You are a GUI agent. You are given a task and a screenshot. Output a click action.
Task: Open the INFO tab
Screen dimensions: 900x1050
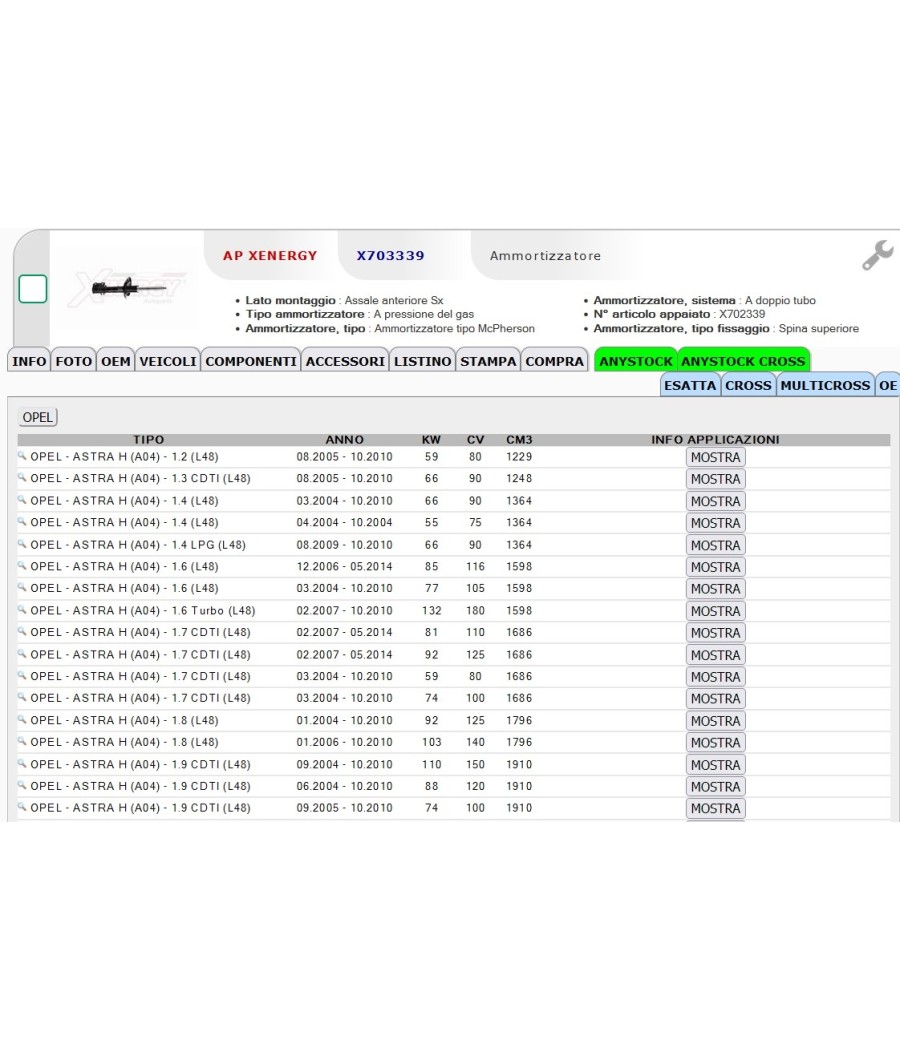pos(29,361)
